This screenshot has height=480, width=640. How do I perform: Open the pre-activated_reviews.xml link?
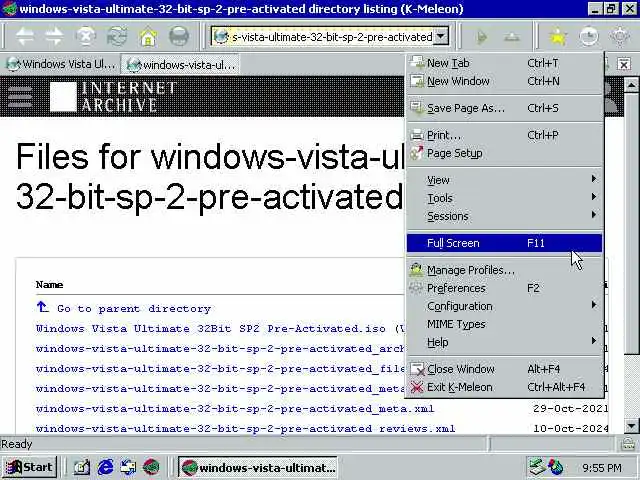tap(245, 429)
